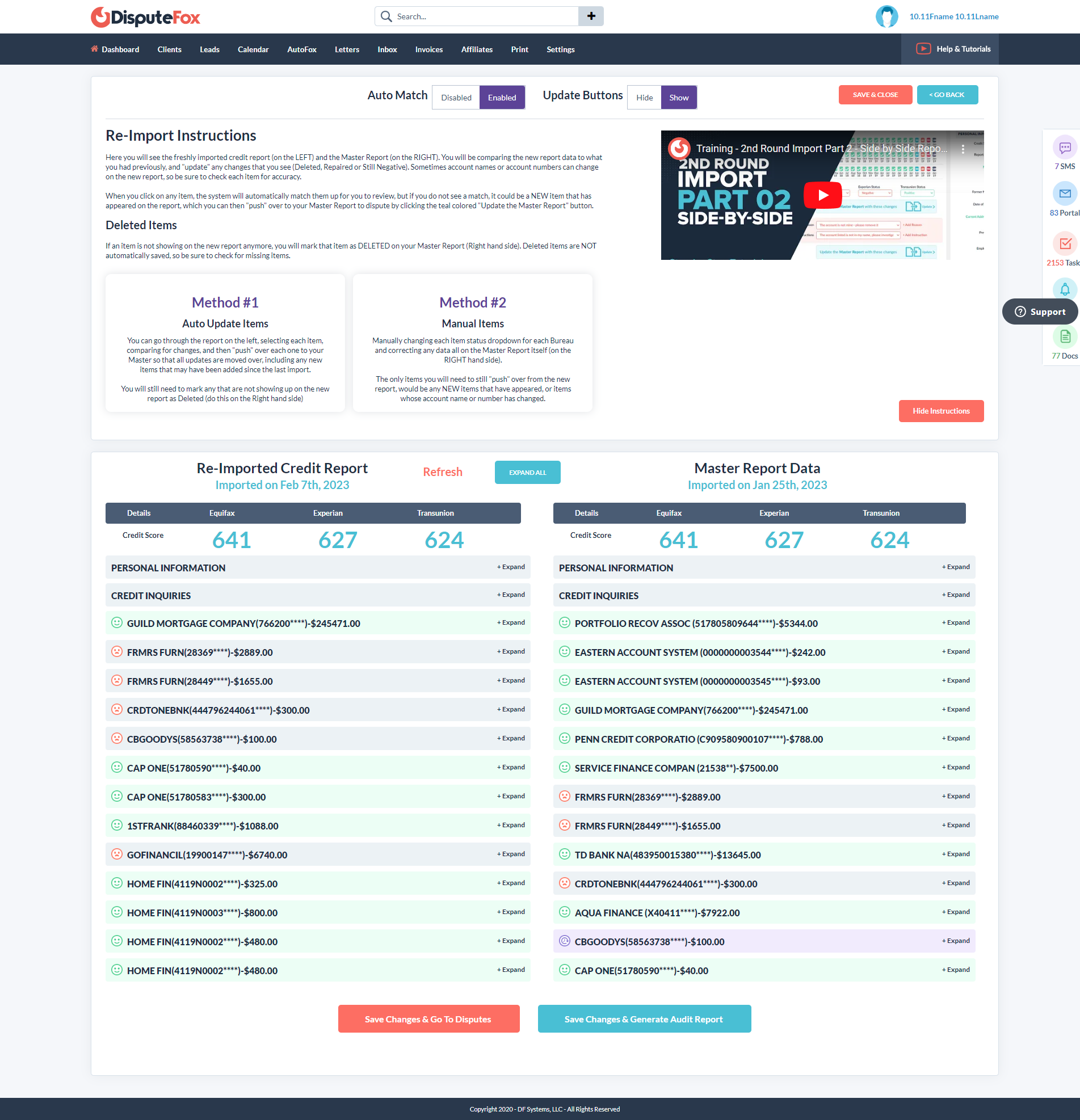This screenshot has height=1120, width=1080.
Task: Click Save Changes & Go To Disputes
Action: coord(428,1019)
